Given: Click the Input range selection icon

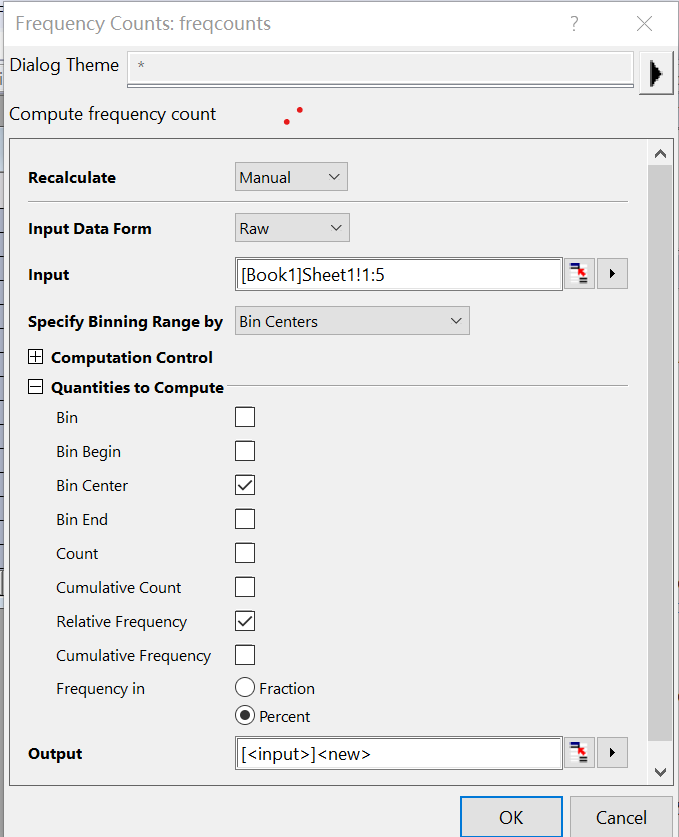Looking at the screenshot, I should (579, 274).
